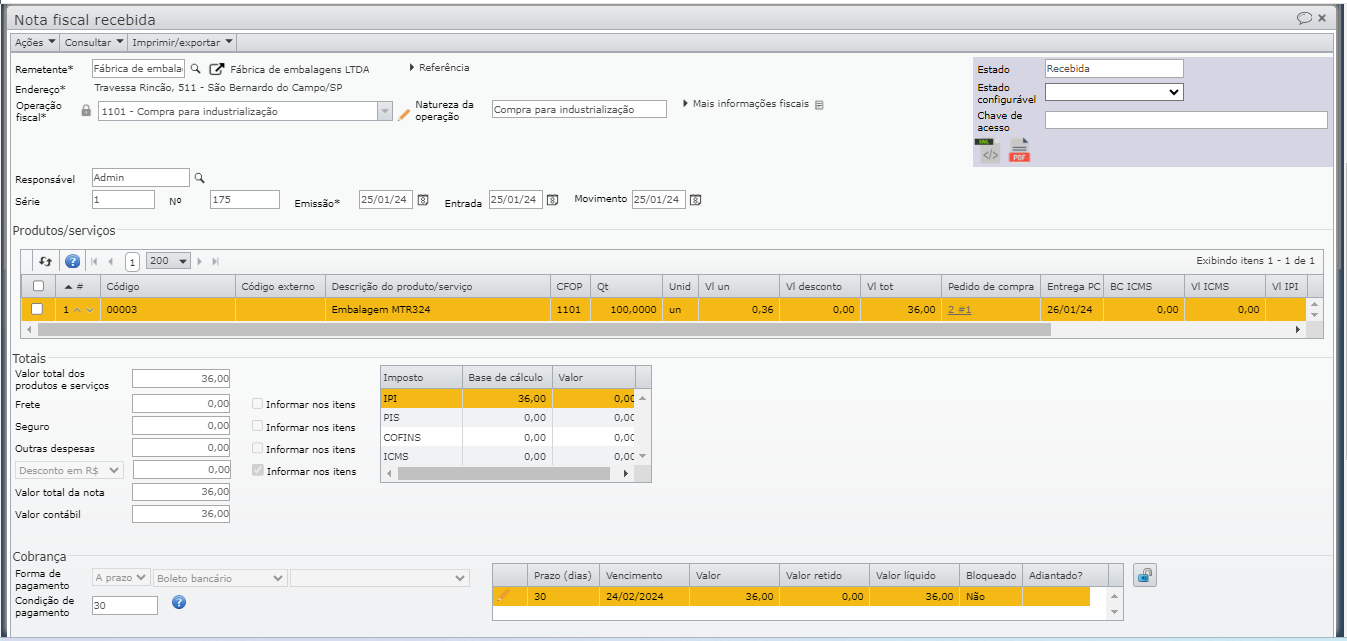Open calendar picker for Emissão date

pyautogui.click(x=422, y=200)
